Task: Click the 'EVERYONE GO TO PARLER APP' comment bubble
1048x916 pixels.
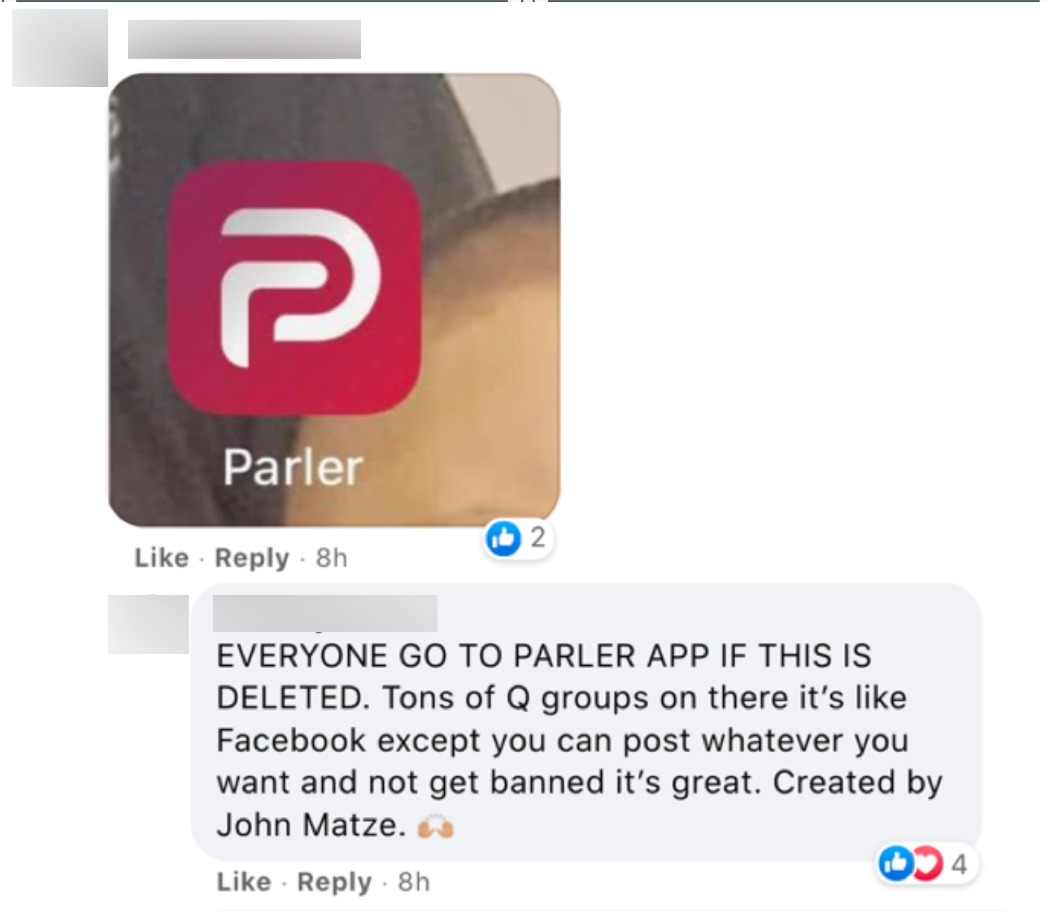Action: coord(586,722)
